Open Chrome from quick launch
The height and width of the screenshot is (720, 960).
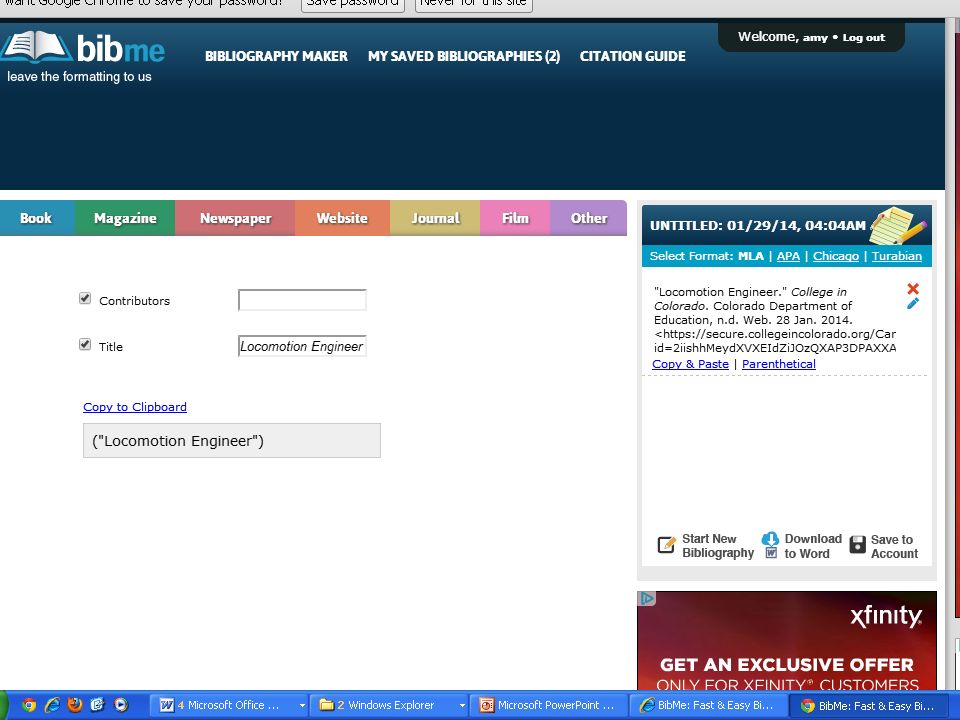click(x=29, y=705)
